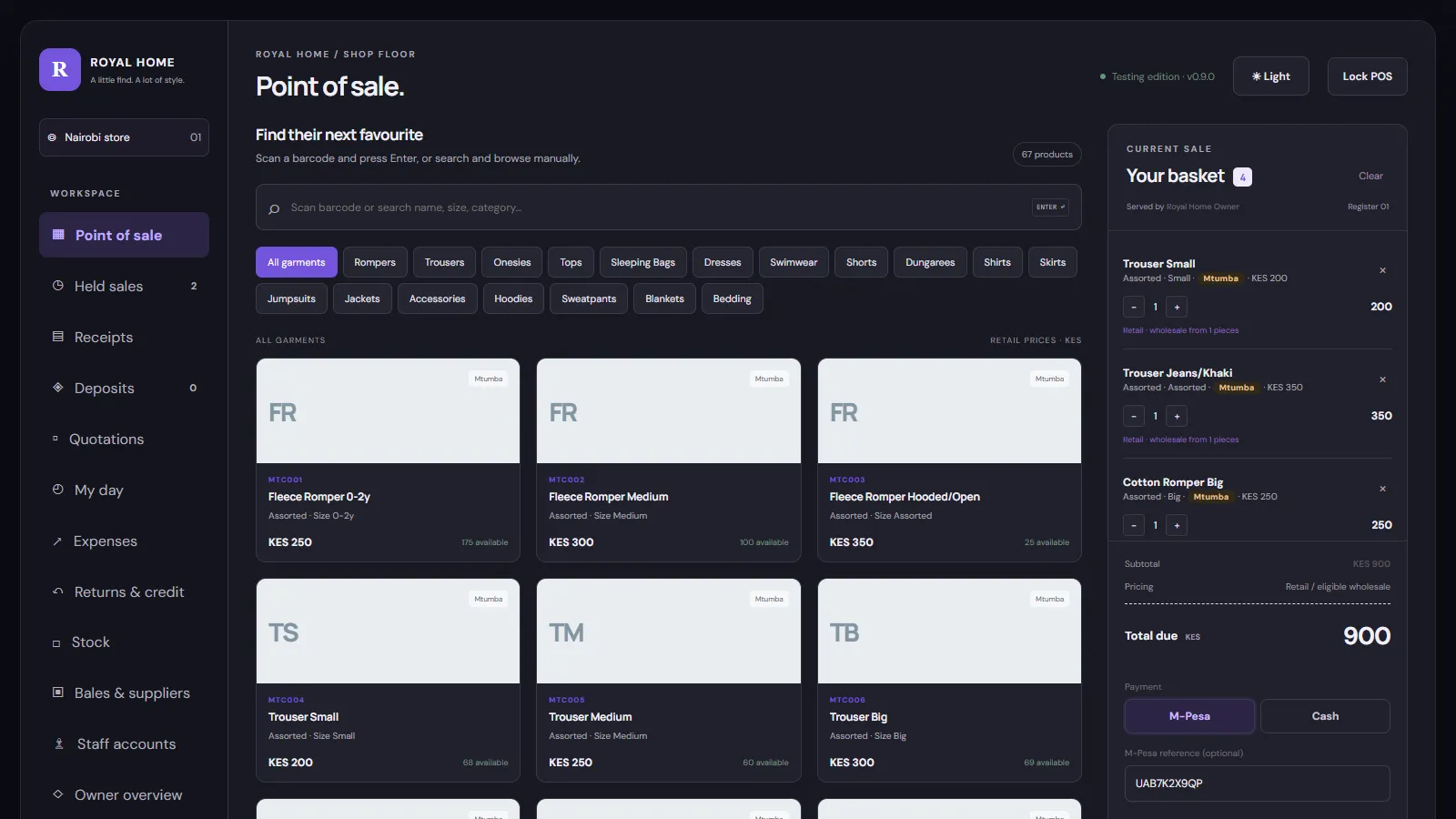The image size is (1456, 819).
Task: Filter by Bedding category
Action: coord(732,298)
